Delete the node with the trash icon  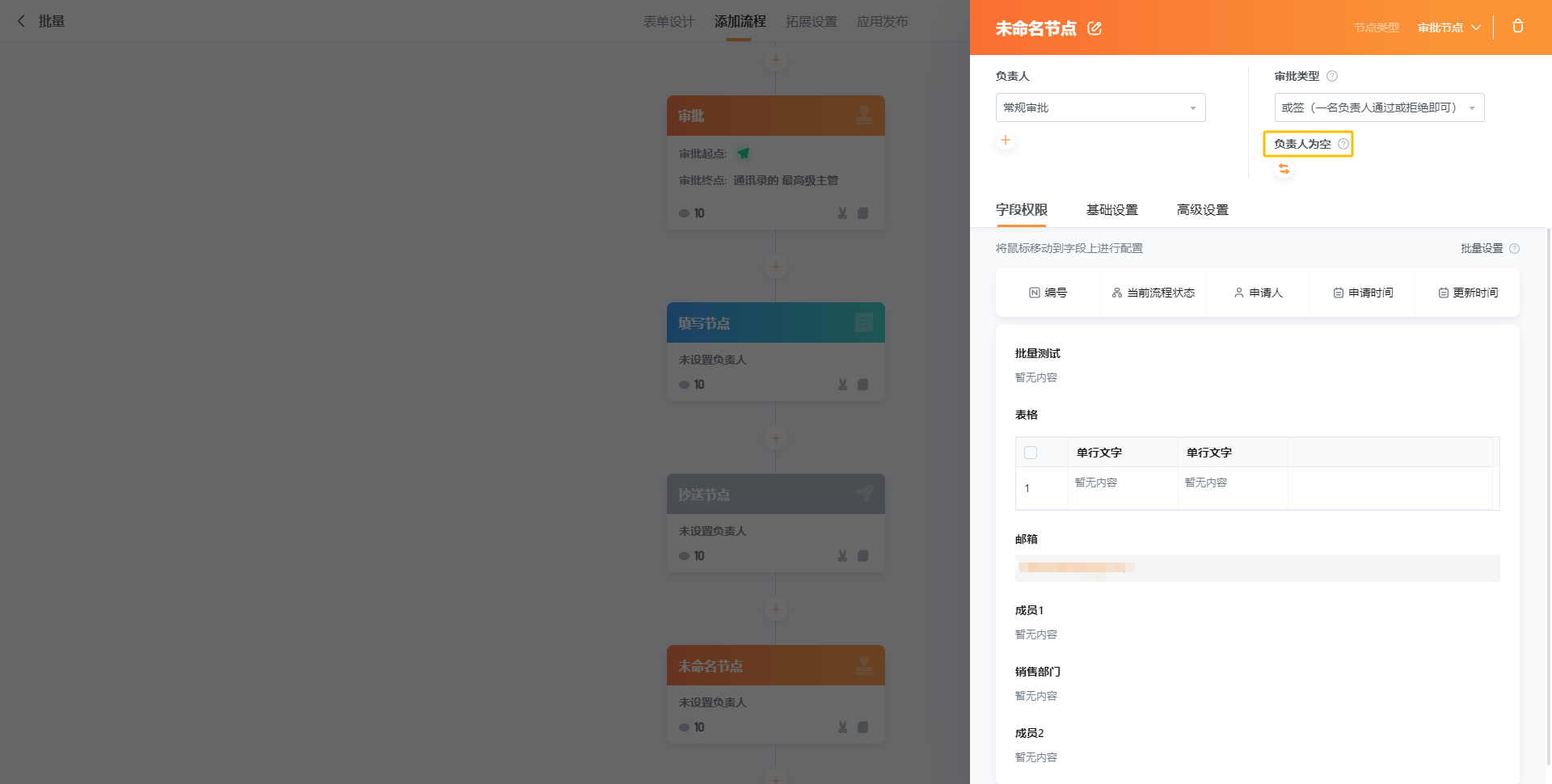pyautogui.click(x=1518, y=26)
